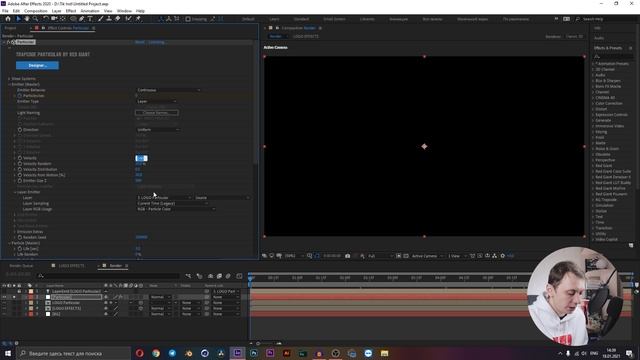Open the Composition menu
This screenshot has height=360, width=640.
[x=36, y=11]
